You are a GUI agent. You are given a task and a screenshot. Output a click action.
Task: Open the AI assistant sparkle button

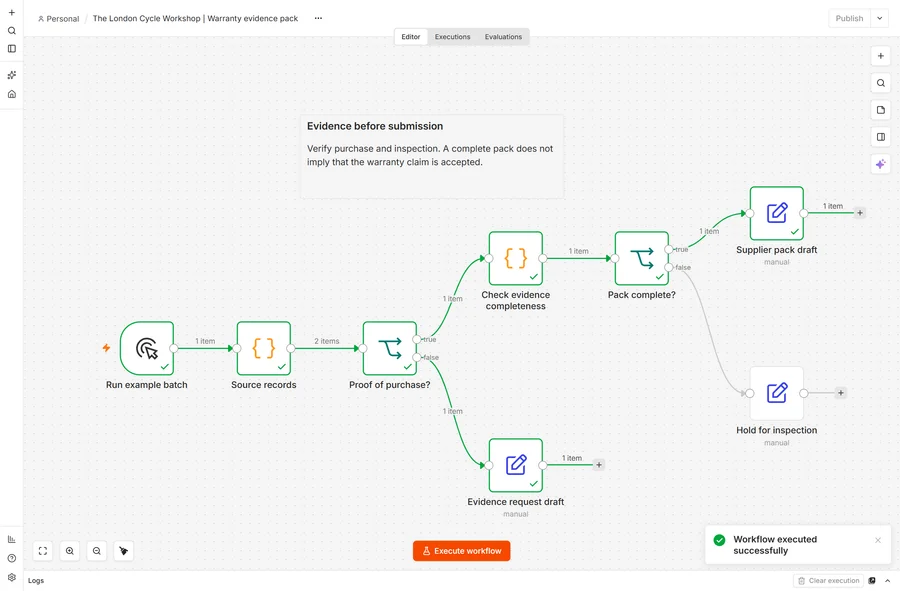[x=880, y=164]
